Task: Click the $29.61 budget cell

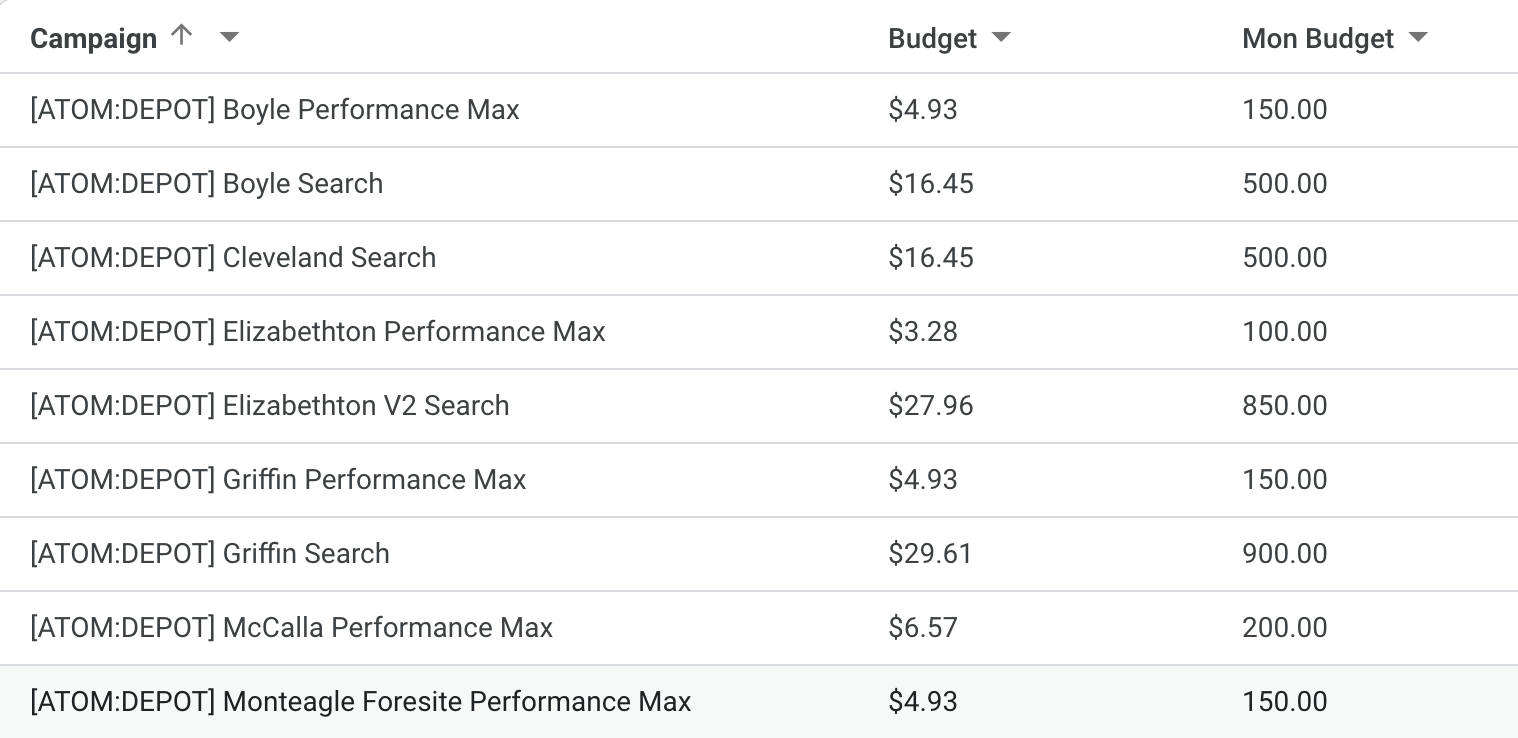Action: 930,554
